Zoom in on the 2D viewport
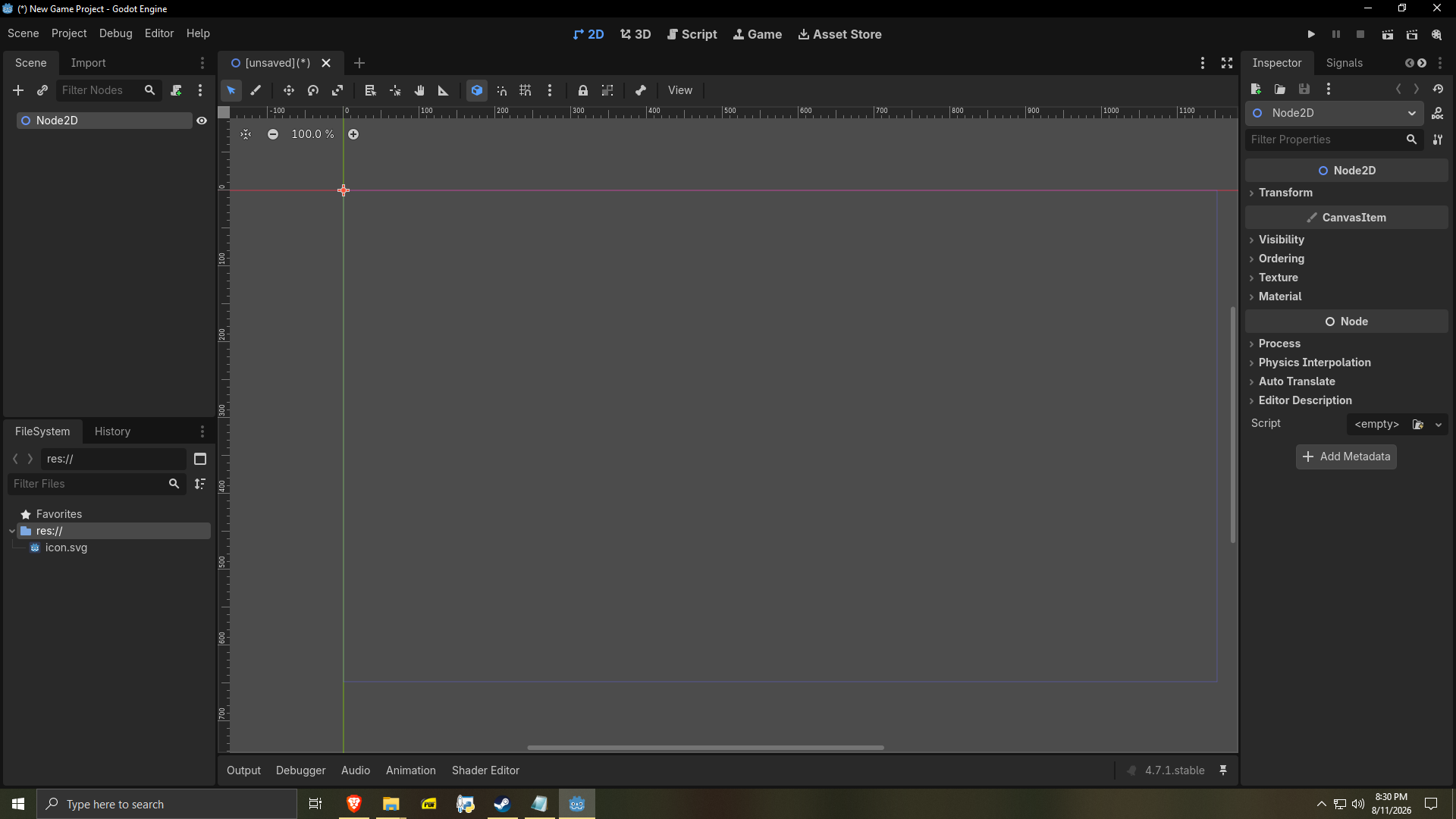Viewport: 1456px width, 819px height. (353, 134)
